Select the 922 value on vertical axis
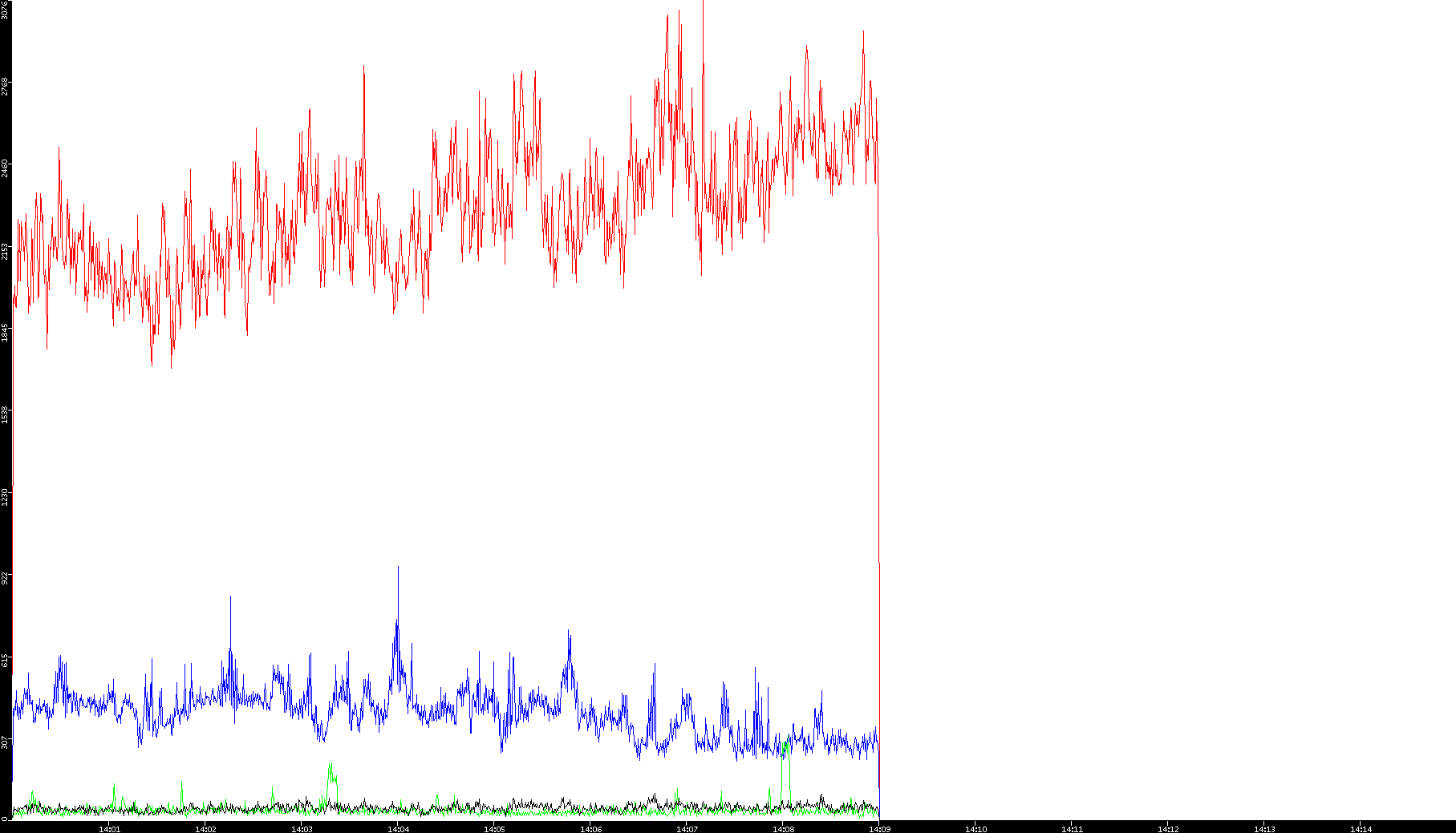Screen dimensions: 1456x833 pos(5,577)
